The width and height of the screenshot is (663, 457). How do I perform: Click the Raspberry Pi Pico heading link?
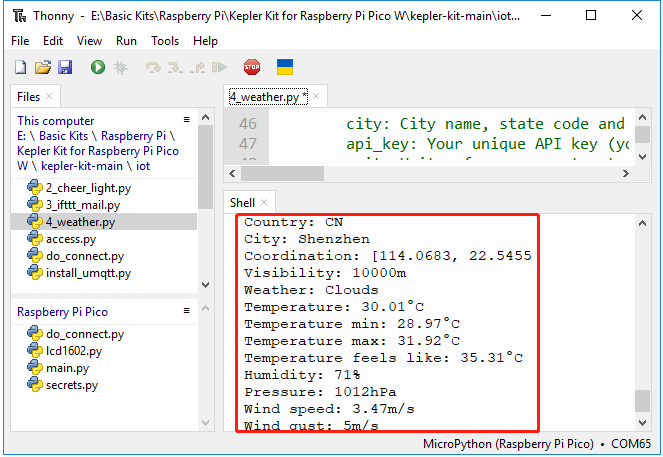(x=62, y=312)
